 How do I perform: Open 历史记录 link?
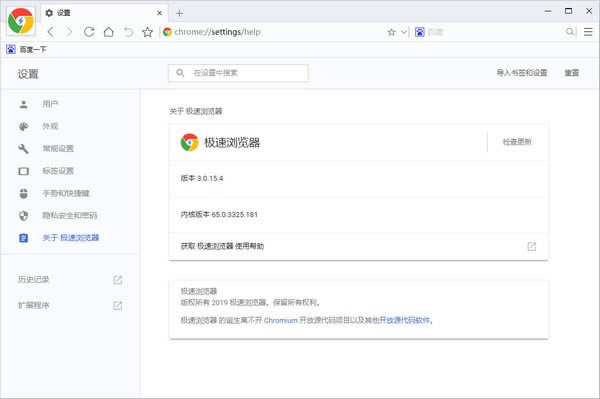pyautogui.click(x=34, y=279)
